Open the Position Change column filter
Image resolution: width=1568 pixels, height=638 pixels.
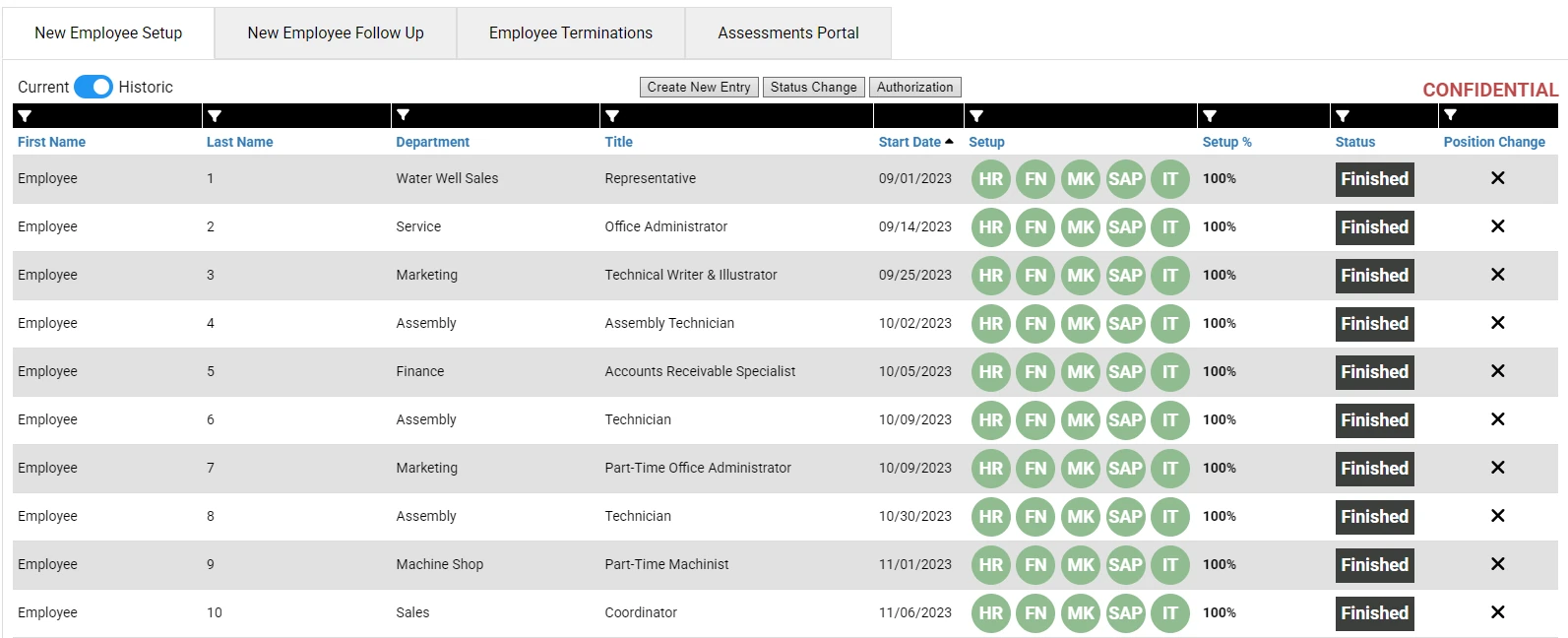pyautogui.click(x=1450, y=116)
